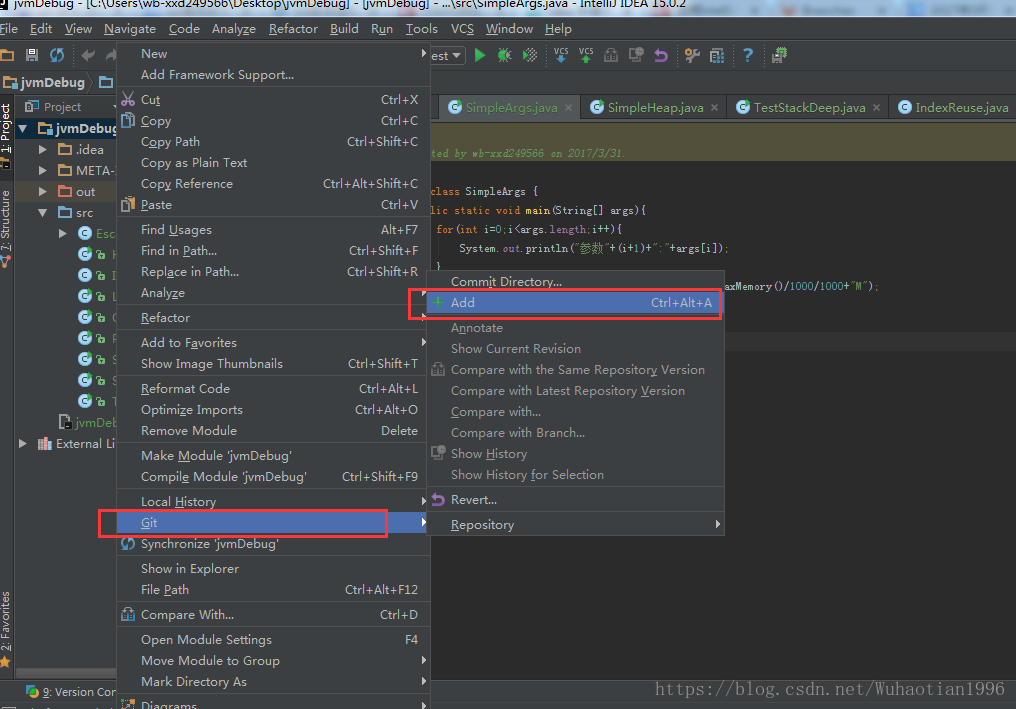Click the Show History toolbar icon
Screen dimensions: 1016x709
click(636, 56)
